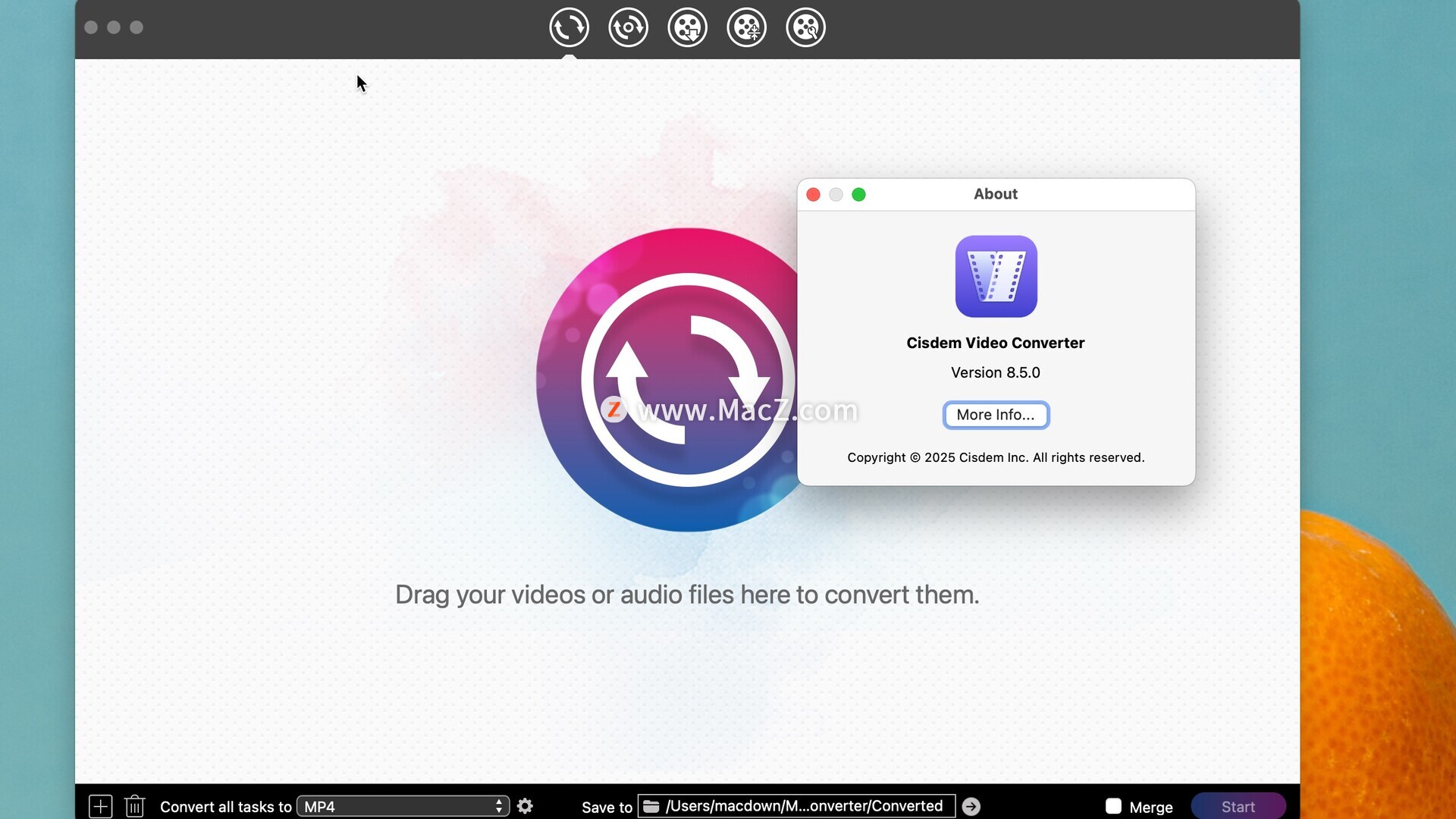Open the MP4 output format dropdown
This screenshot has width=1456, height=819.
click(x=403, y=806)
